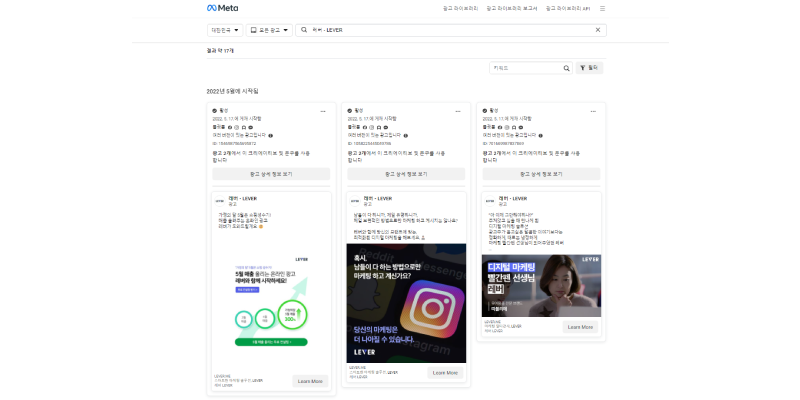
Task: Open the 광고 라이브러리 header link
Action: pyautogui.click(x=461, y=9)
